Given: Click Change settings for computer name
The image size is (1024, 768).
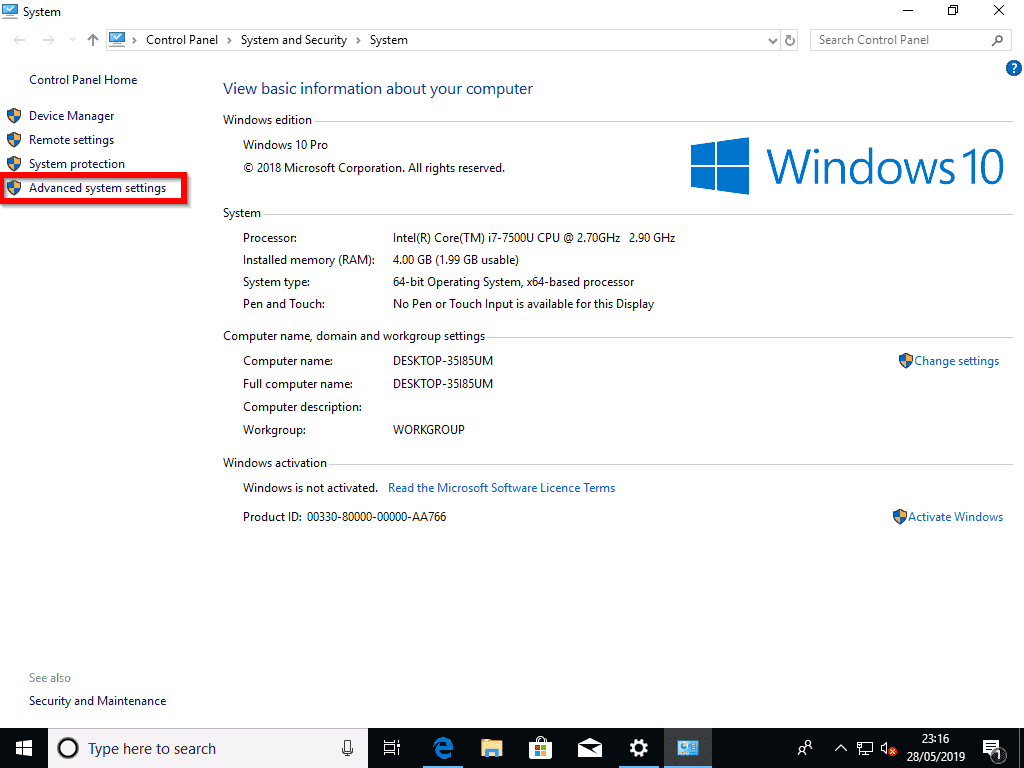Looking at the screenshot, I should pyautogui.click(x=956, y=361).
